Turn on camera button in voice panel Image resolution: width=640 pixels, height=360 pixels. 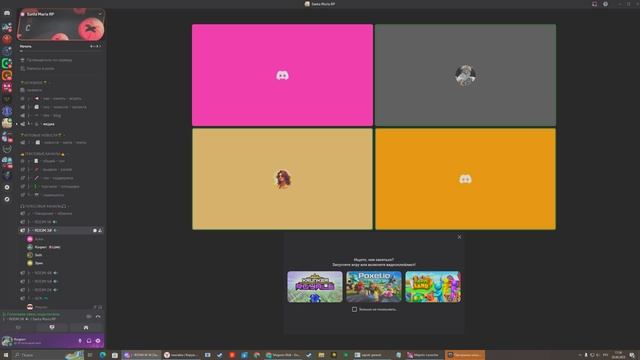18,327
